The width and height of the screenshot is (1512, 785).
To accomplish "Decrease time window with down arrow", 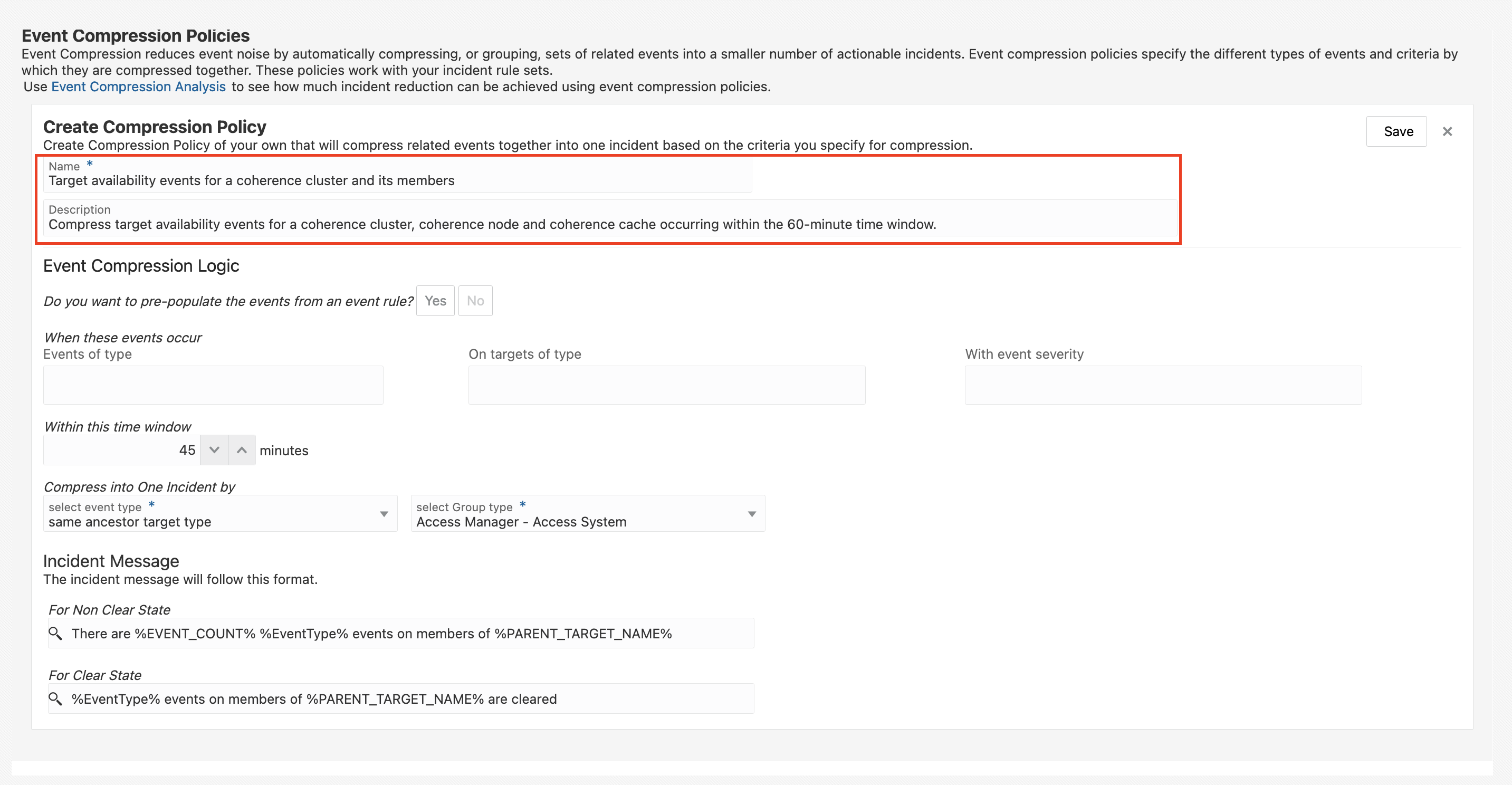I will point(214,450).
